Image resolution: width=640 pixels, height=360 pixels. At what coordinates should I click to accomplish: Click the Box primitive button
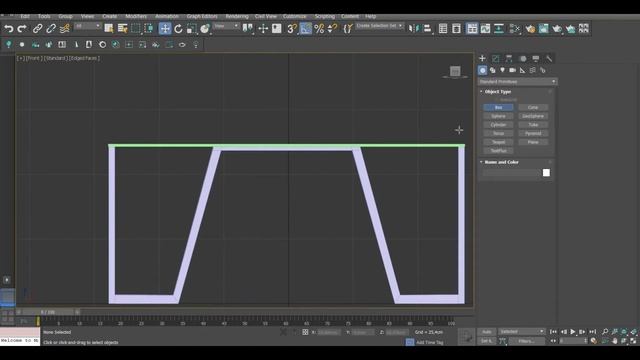click(x=498, y=107)
